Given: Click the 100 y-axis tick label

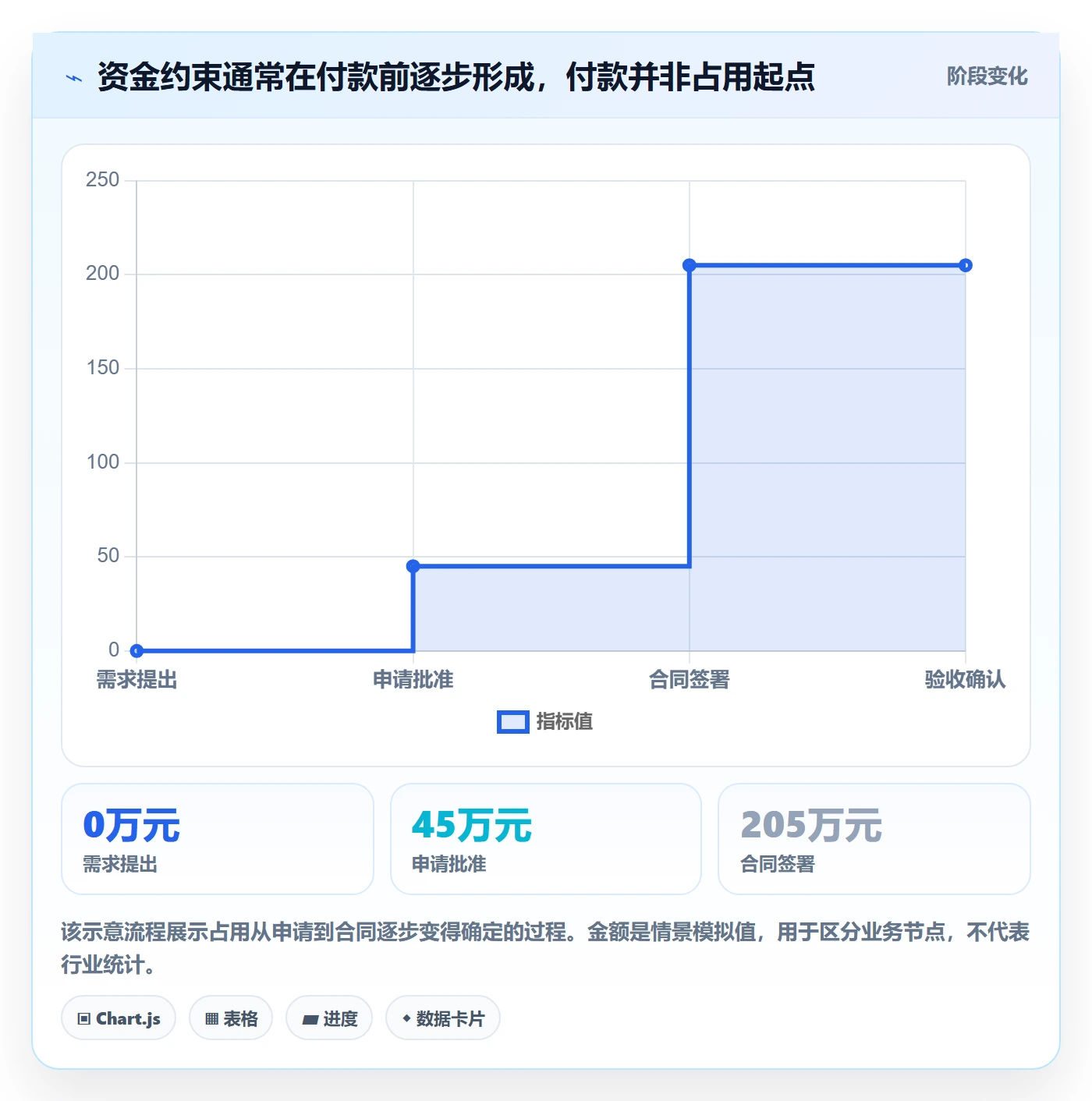Looking at the screenshot, I should pyautogui.click(x=103, y=462).
